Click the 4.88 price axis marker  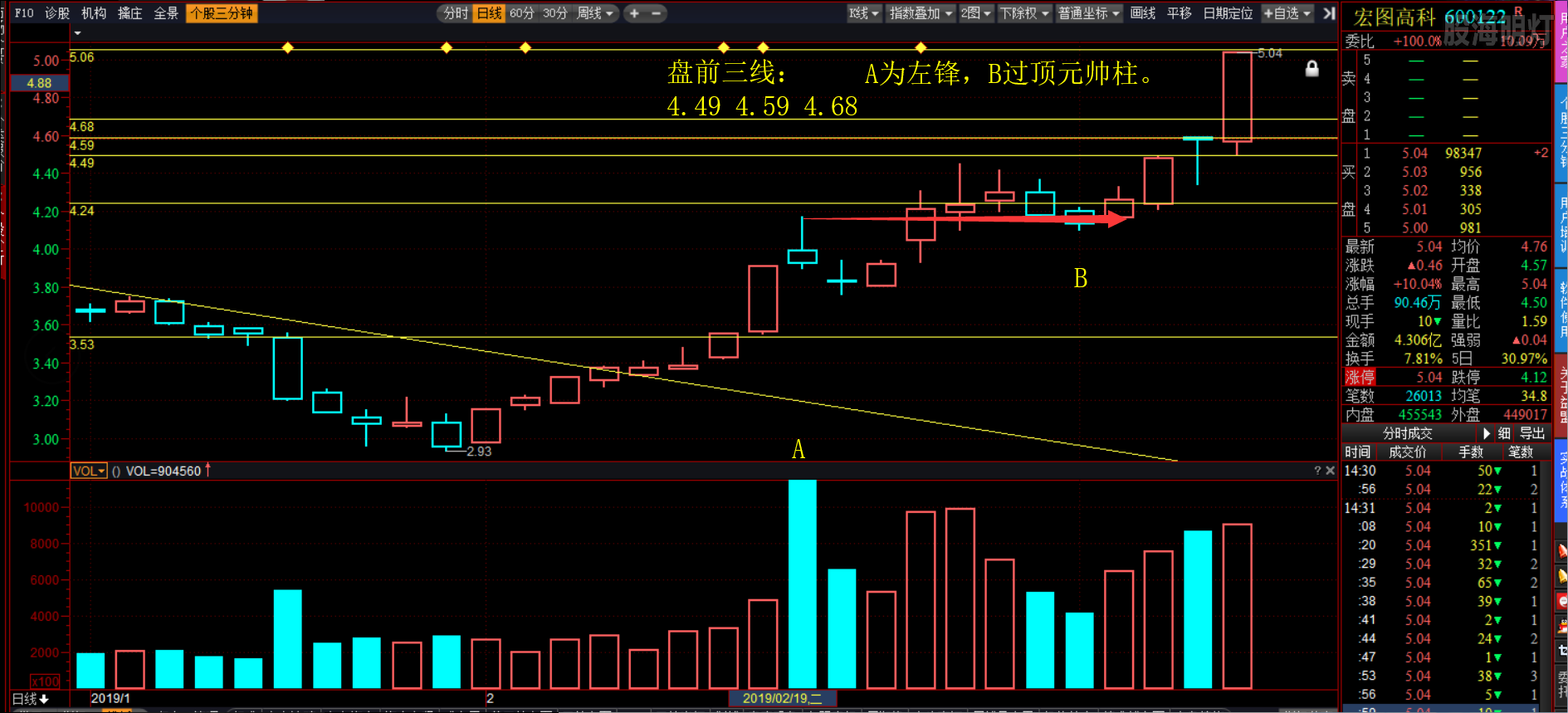coord(39,83)
